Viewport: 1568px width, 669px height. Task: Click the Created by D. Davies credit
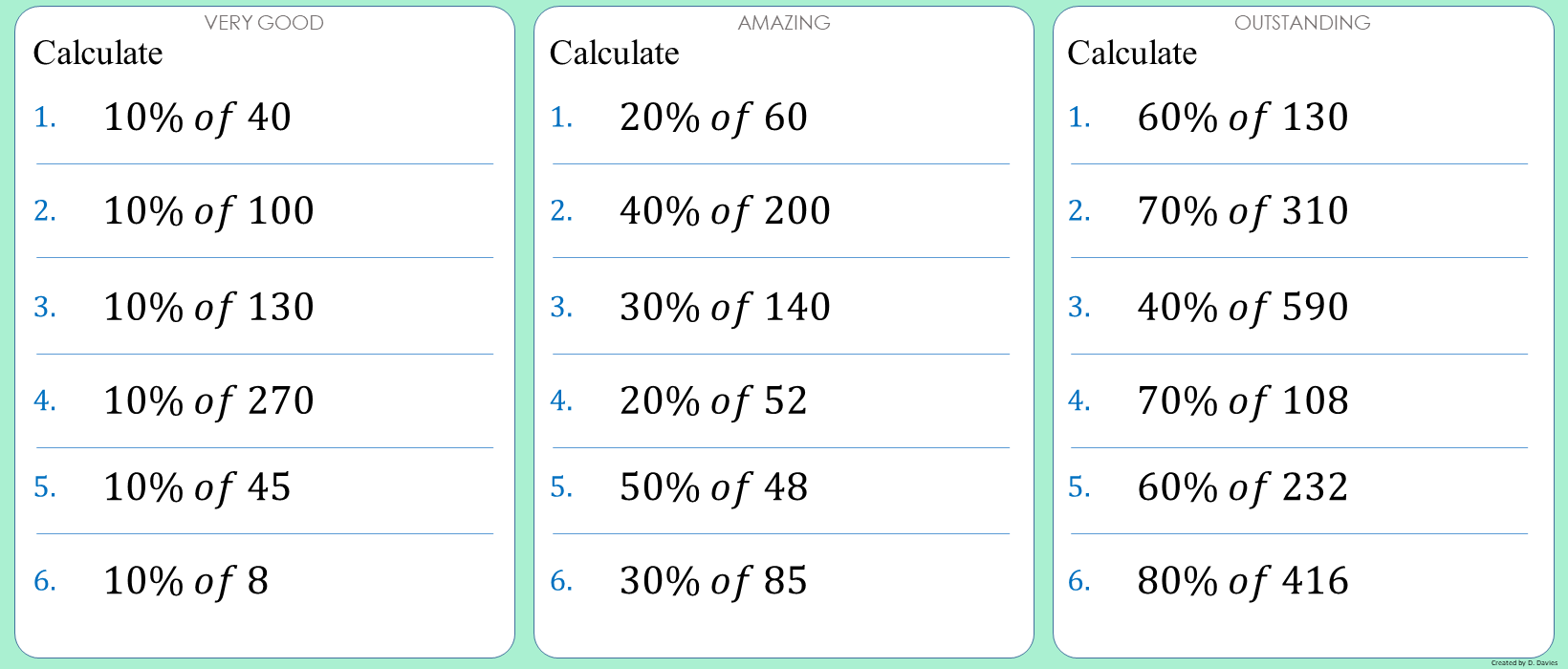pos(1523,662)
